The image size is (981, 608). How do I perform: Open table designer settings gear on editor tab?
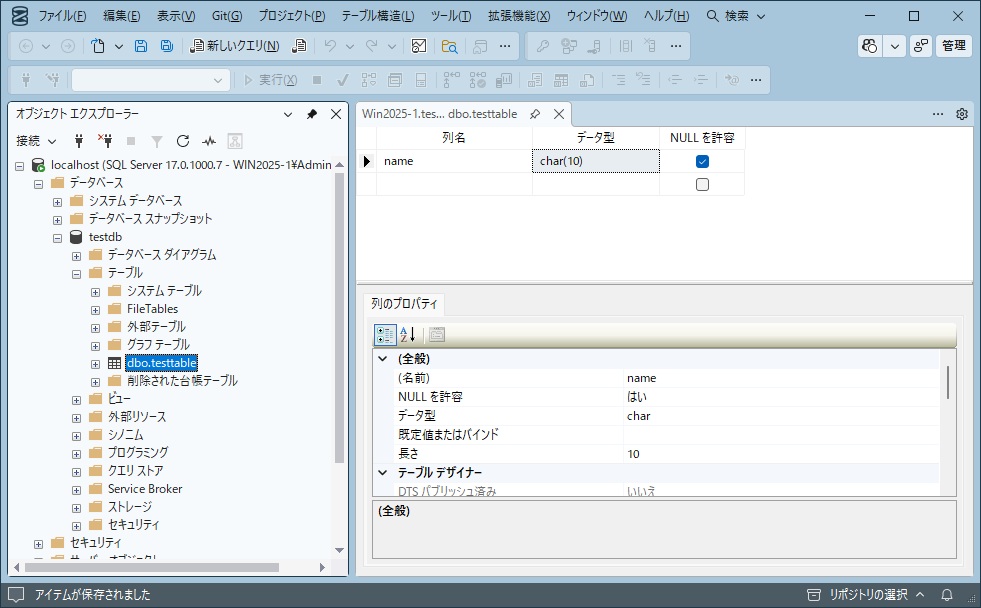pyautogui.click(x=960, y=114)
